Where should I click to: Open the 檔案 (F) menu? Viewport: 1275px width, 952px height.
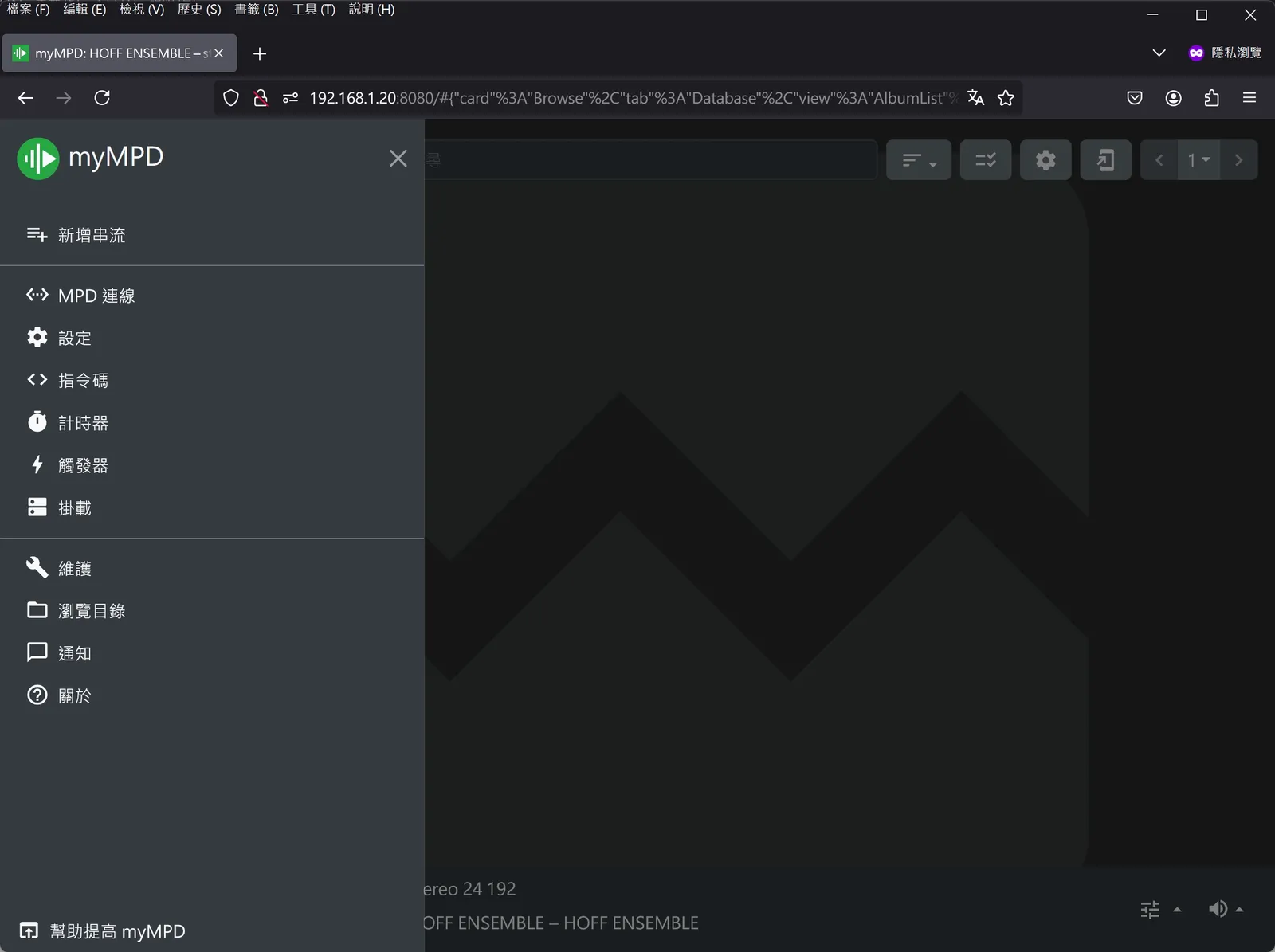point(29,10)
